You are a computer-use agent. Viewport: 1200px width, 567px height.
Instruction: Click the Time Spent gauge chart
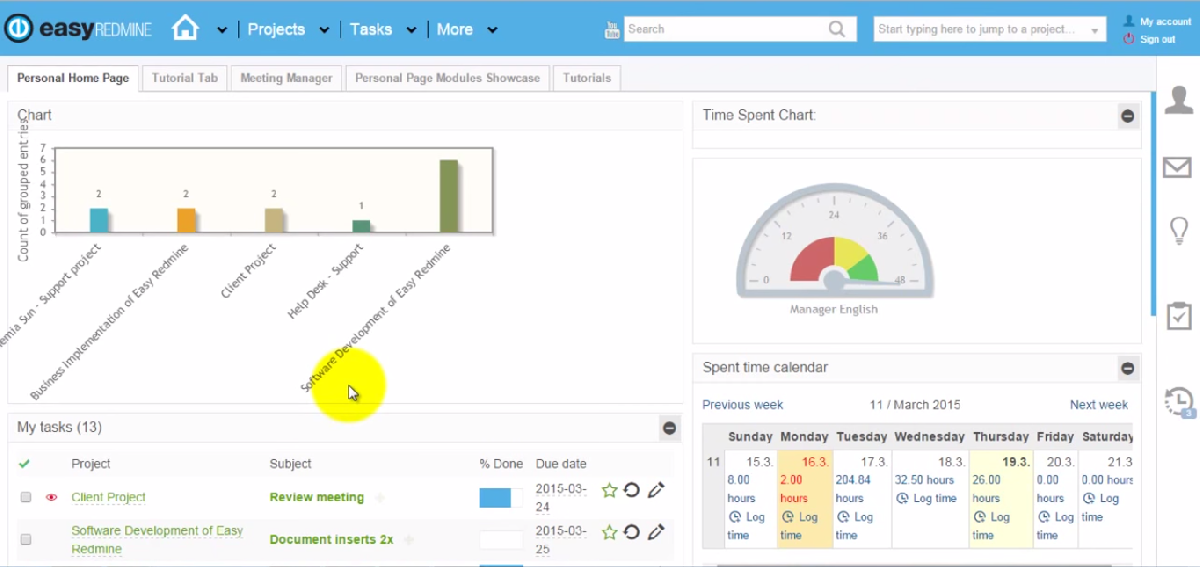click(x=834, y=243)
